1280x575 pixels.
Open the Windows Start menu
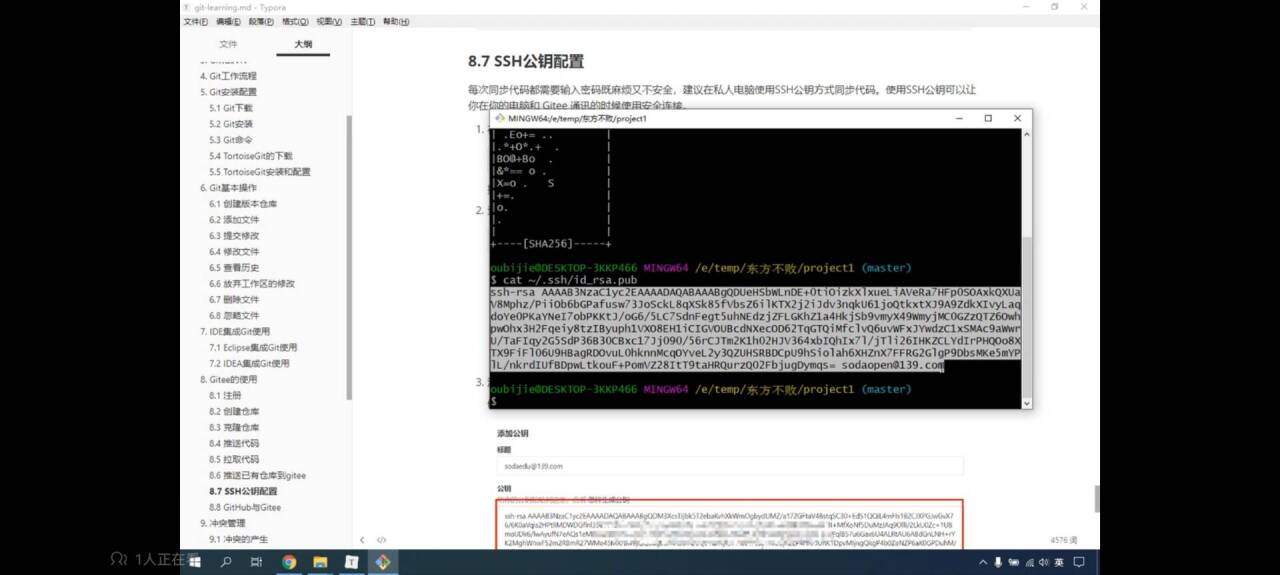click(196, 562)
